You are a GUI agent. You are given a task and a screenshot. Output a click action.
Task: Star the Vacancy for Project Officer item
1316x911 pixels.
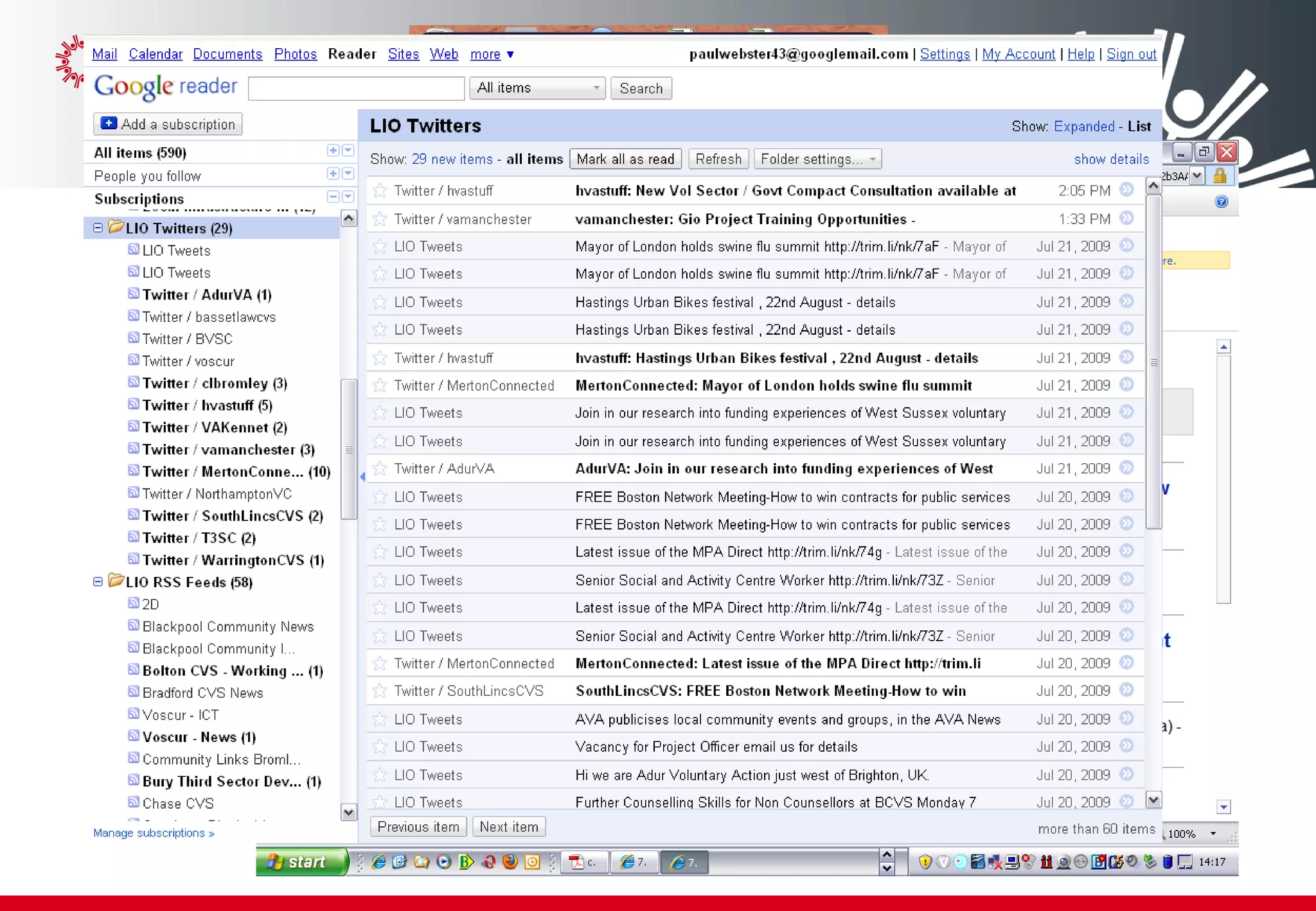[380, 747]
